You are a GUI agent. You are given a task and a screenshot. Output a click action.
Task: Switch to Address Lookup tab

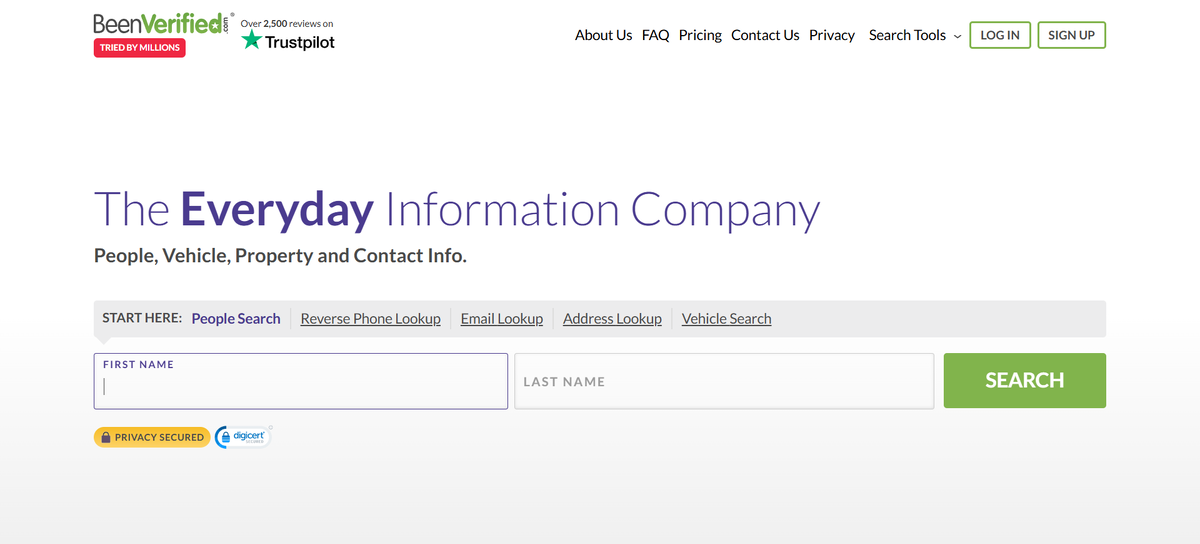[x=612, y=319]
